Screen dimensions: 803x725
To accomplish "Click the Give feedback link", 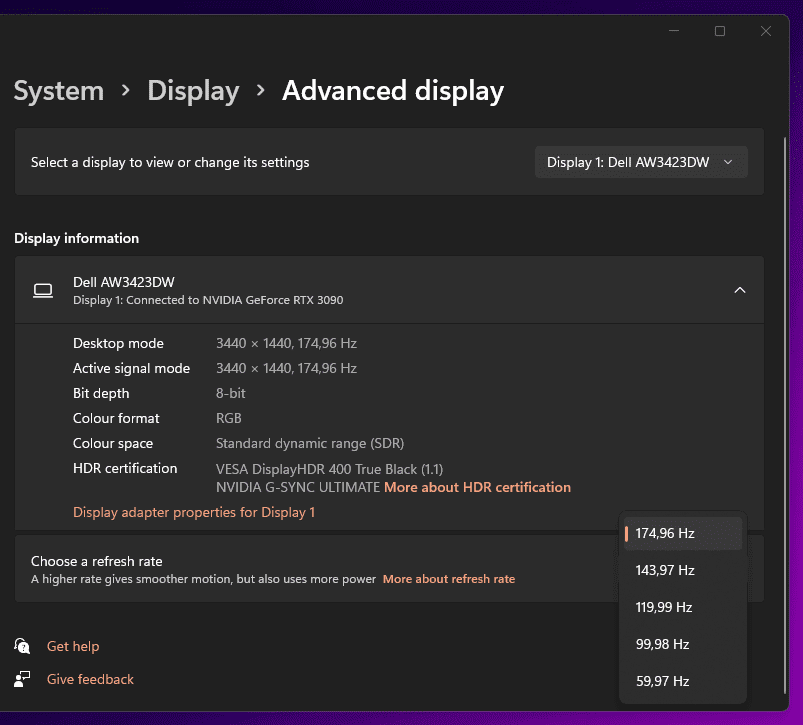I will coord(90,679).
